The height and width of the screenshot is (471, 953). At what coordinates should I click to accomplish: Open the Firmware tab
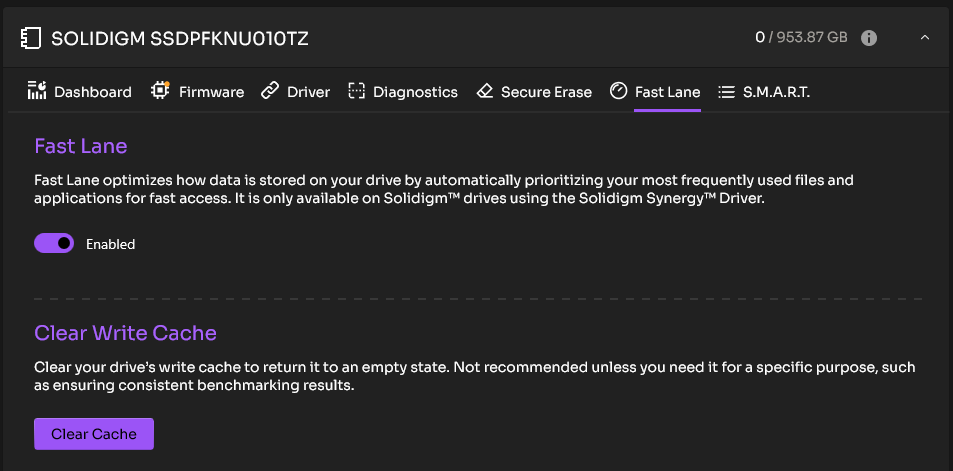pyautogui.click(x=198, y=92)
